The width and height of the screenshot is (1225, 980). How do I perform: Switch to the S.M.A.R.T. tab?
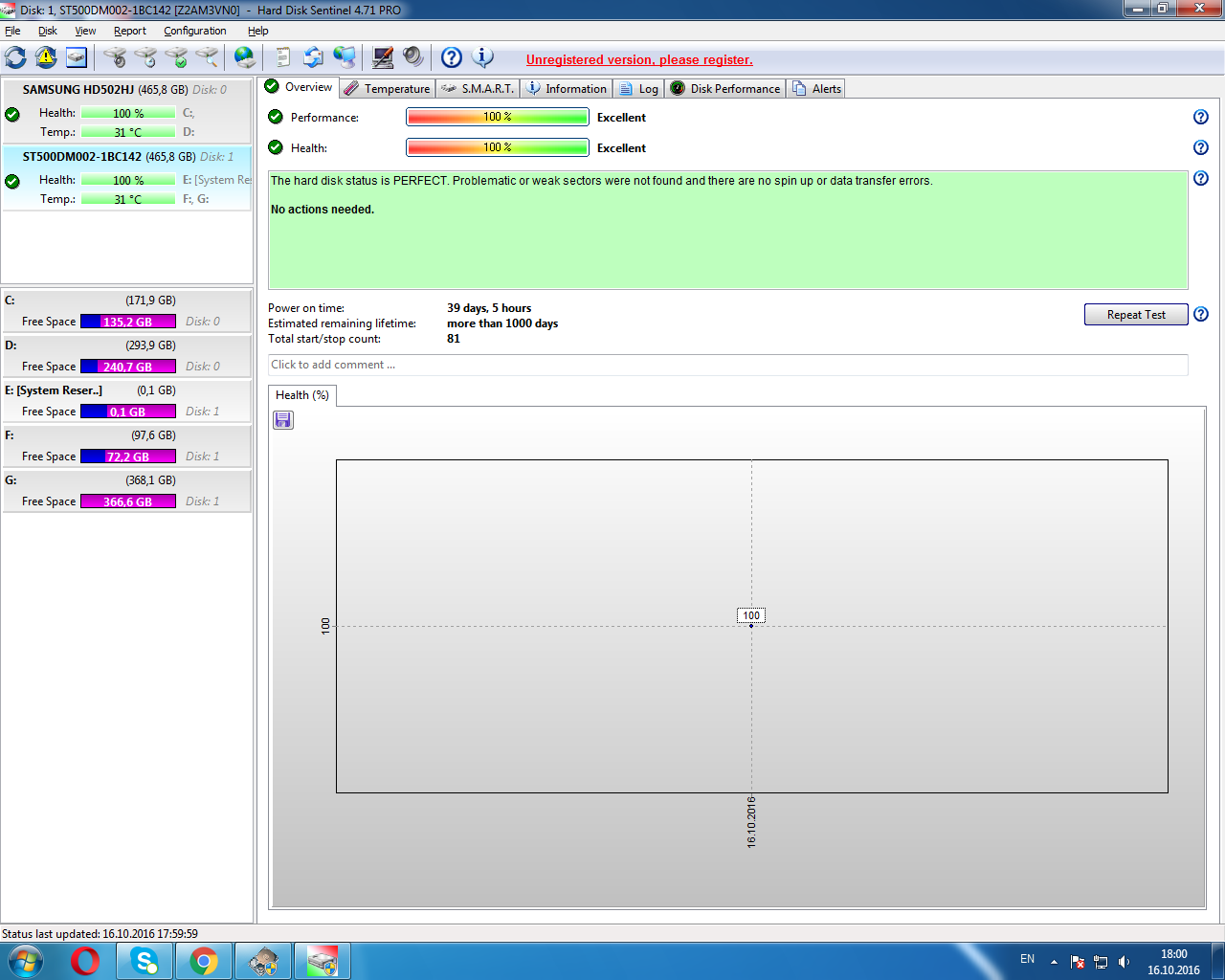(x=479, y=88)
